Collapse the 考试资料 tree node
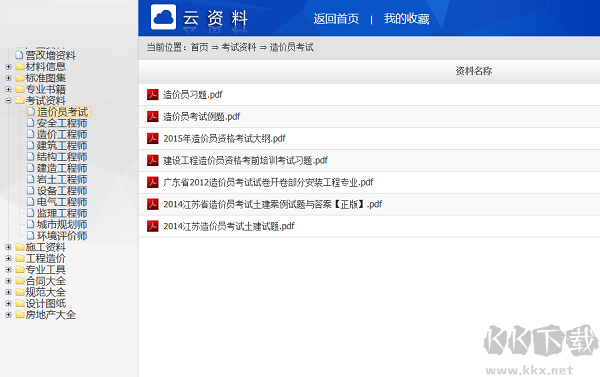The width and height of the screenshot is (600, 377). [8, 101]
